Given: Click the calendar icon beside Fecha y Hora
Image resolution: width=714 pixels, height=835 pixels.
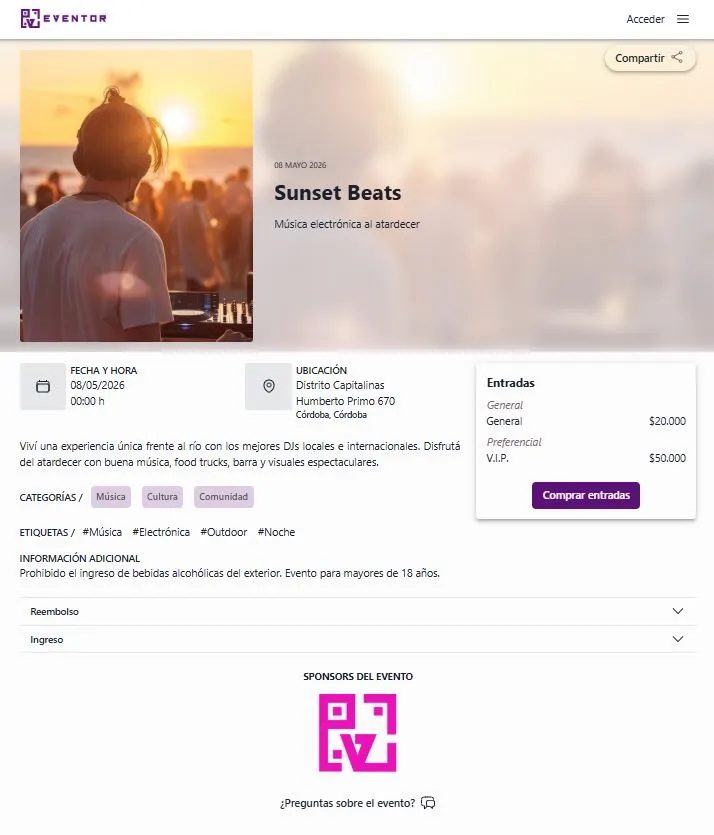Looking at the screenshot, I should pyautogui.click(x=43, y=386).
